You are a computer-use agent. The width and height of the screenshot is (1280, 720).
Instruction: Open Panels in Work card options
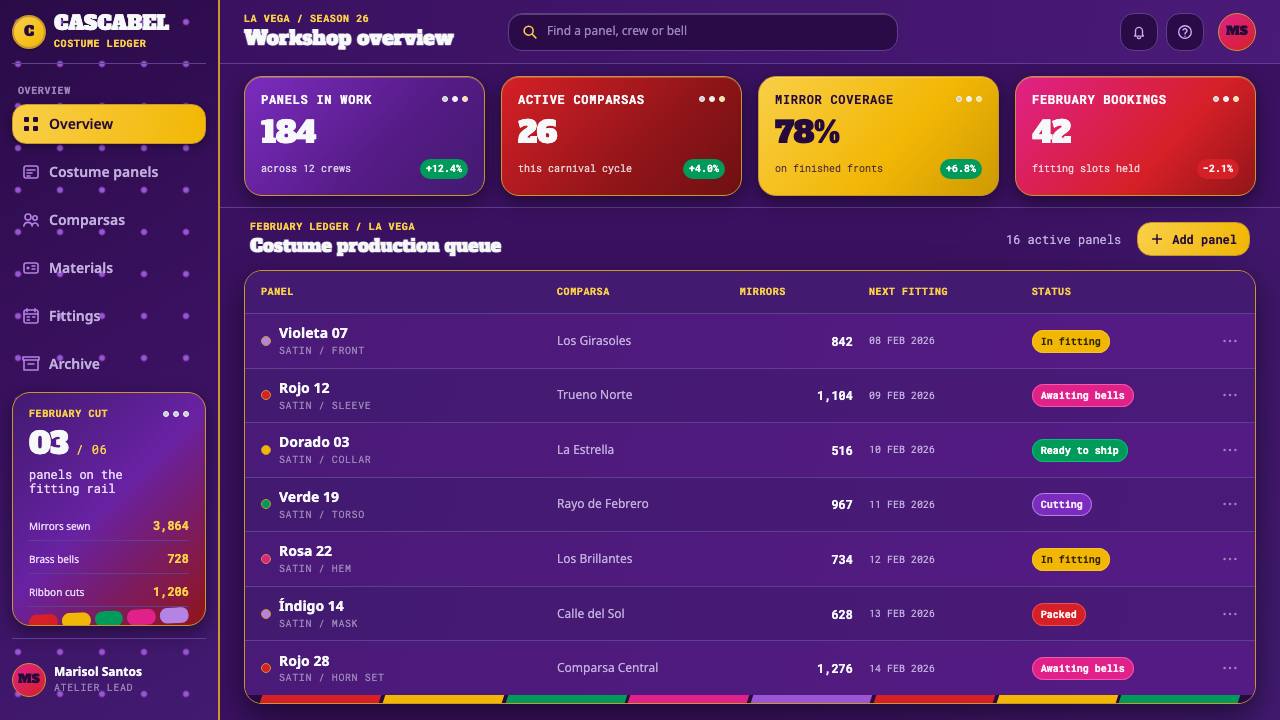point(455,99)
